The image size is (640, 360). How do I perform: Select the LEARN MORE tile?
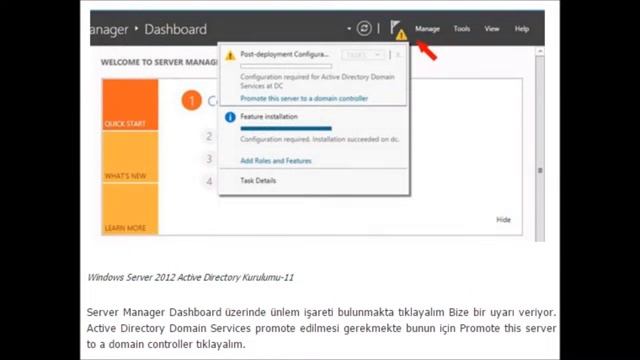pos(130,209)
